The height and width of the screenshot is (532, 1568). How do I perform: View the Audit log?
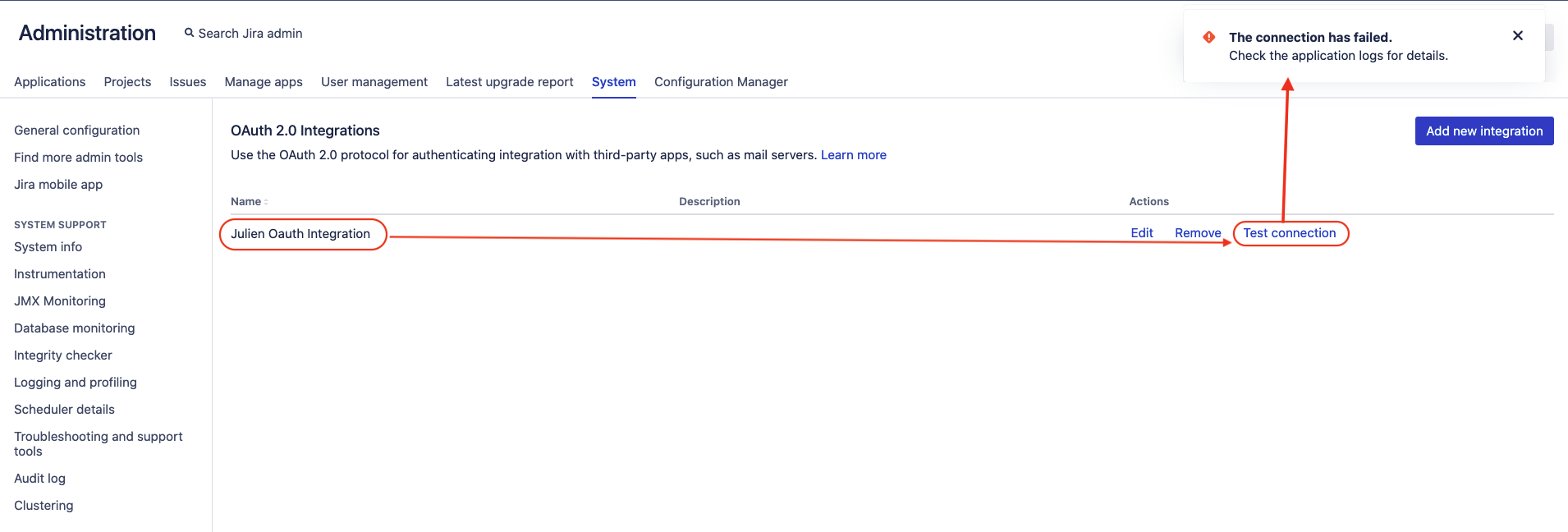pos(40,479)
